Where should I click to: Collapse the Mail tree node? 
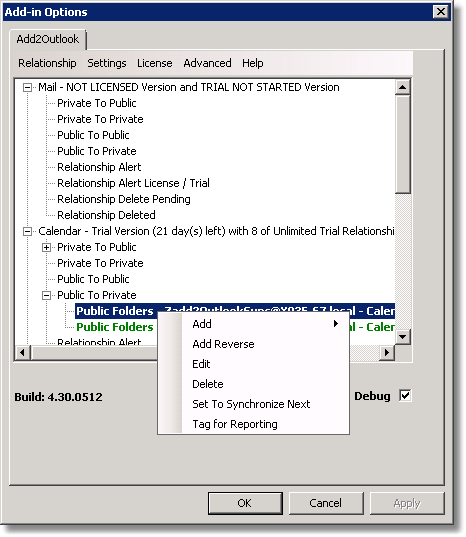coord(27,88)
